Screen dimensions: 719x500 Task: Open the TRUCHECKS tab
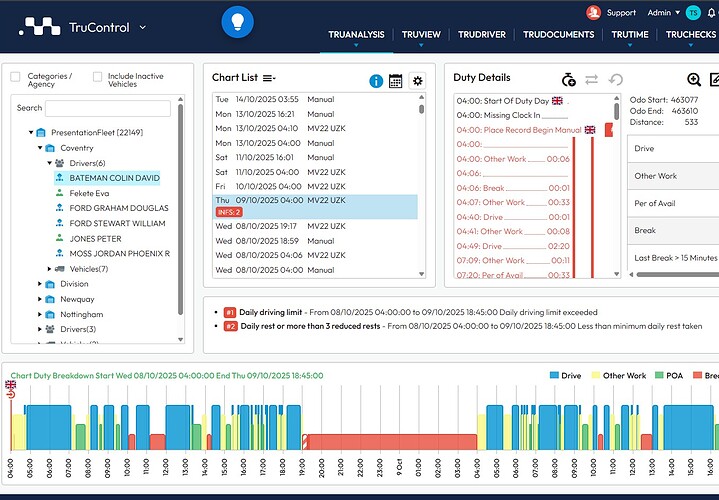coord(691,34)
